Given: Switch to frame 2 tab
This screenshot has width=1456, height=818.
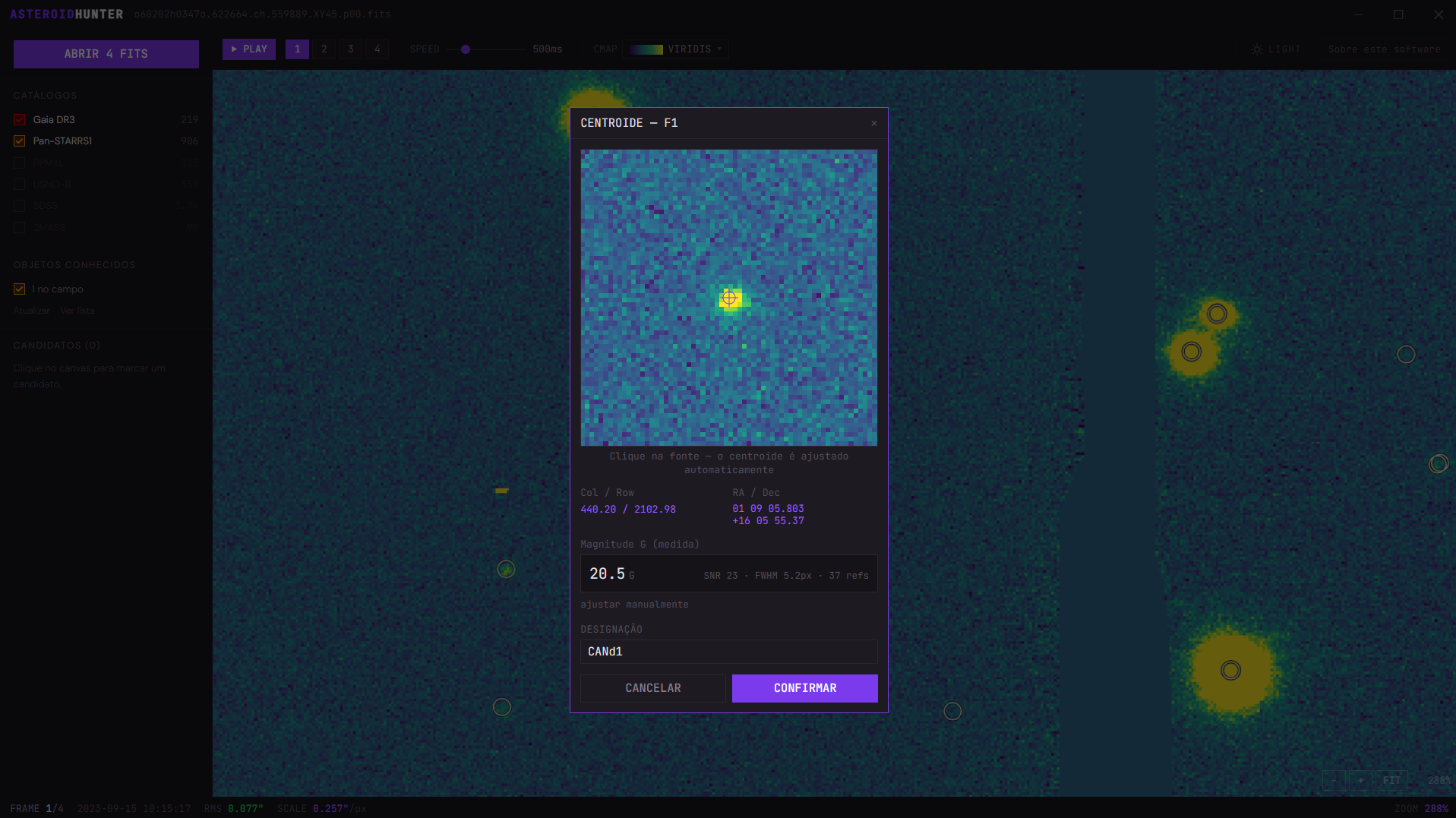Looking at the screenshot, I should [x=324, y=49].
